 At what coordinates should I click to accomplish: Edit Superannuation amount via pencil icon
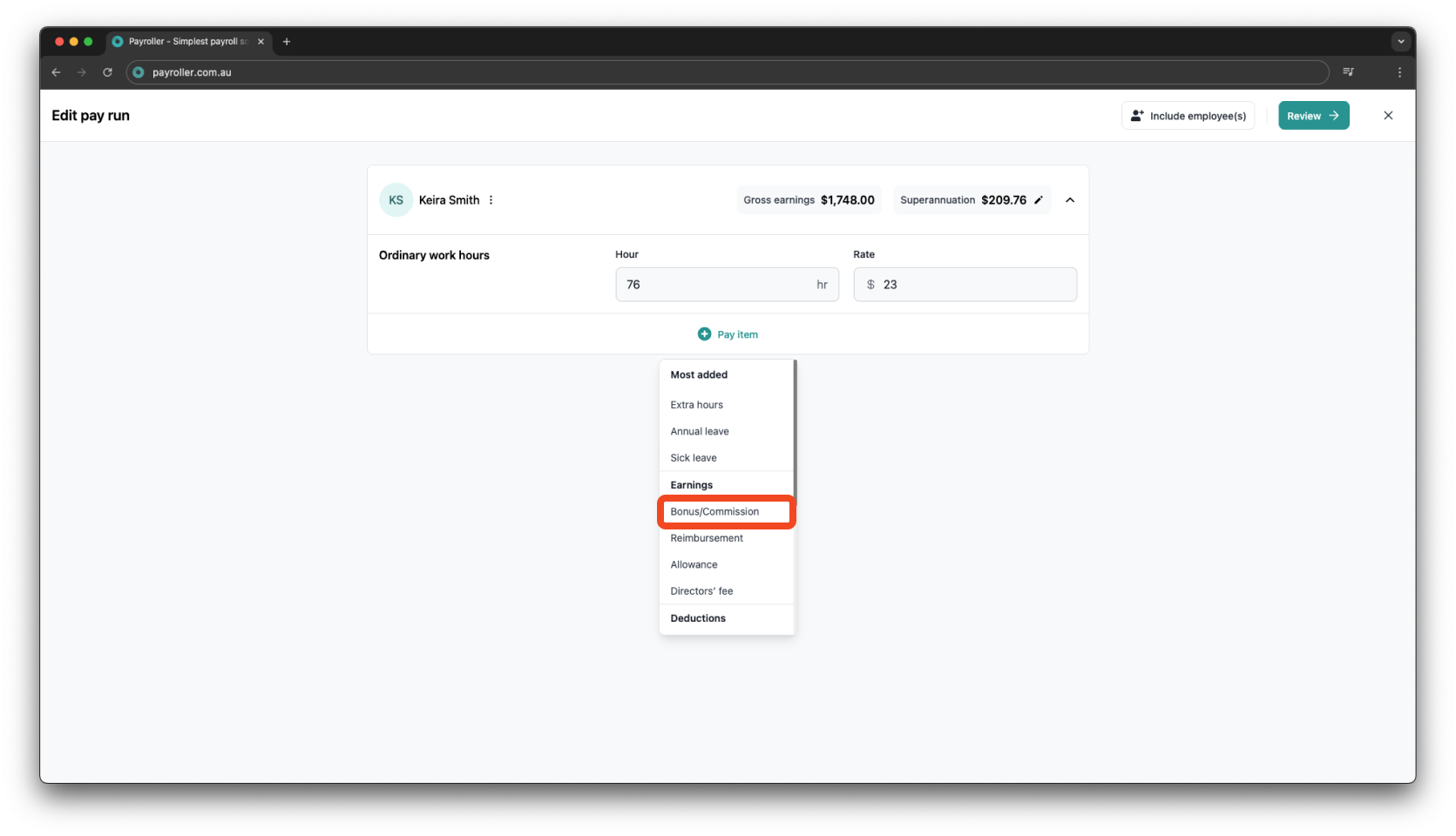pos(1039,199)
